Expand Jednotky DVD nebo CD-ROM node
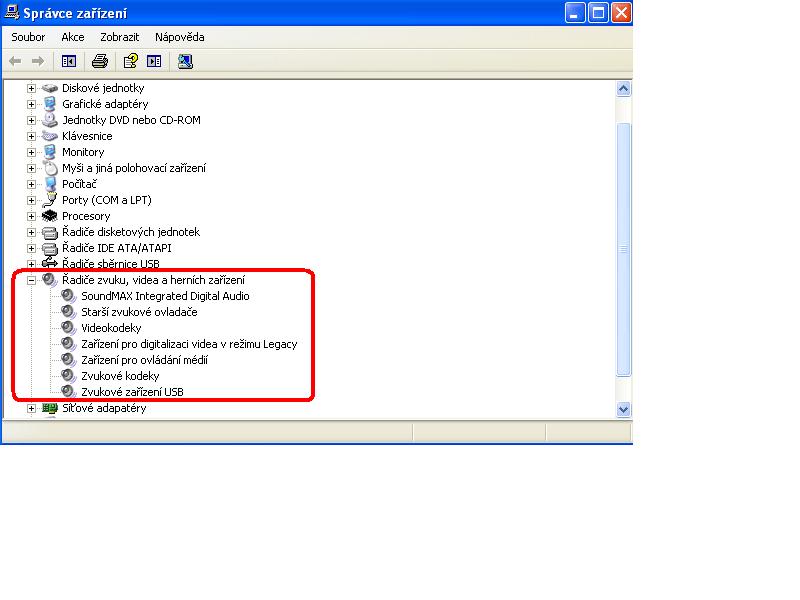Viewport: 800px width, 600px height. 31,120
